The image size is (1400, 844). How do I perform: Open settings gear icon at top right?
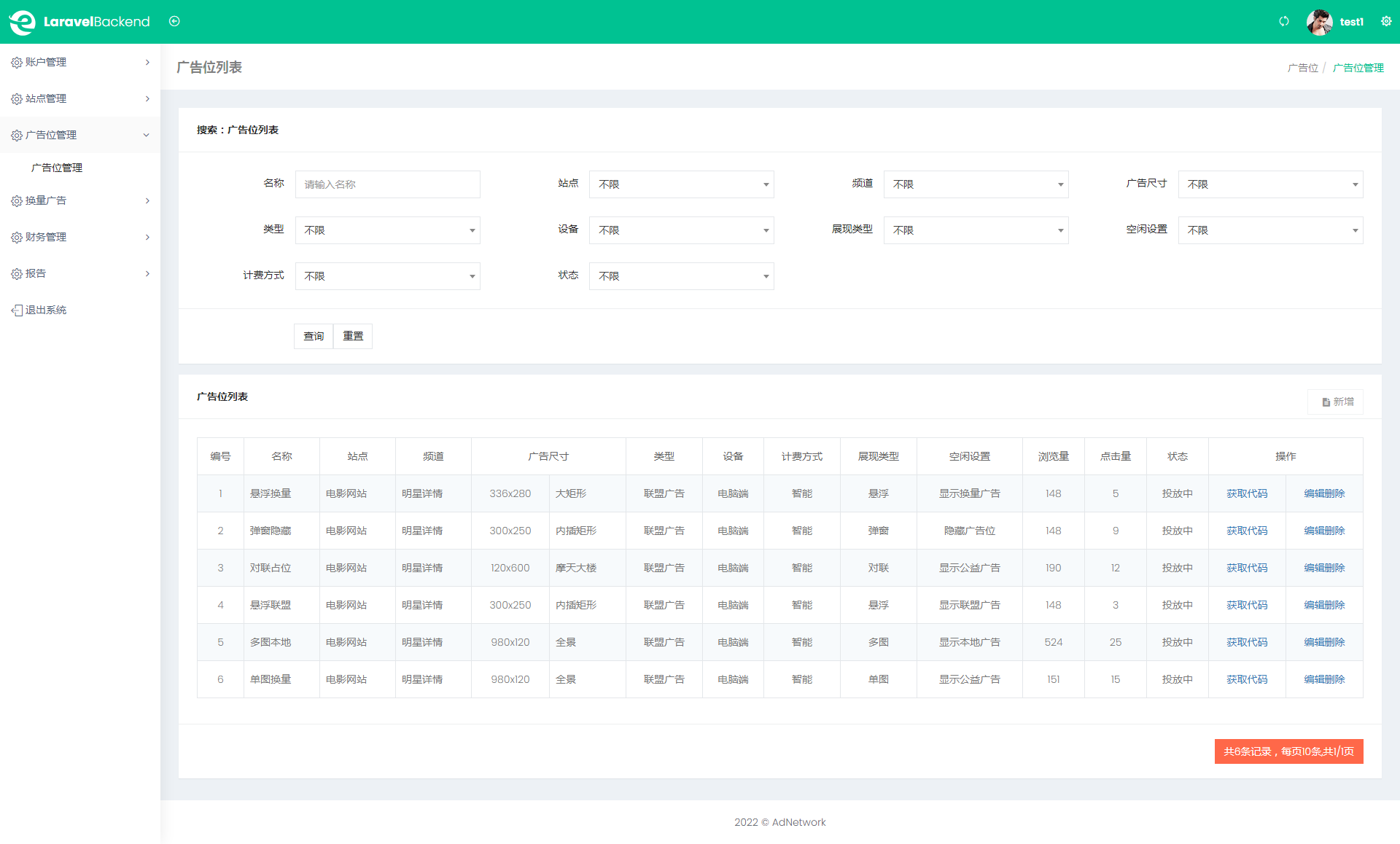coord(1385,21)
